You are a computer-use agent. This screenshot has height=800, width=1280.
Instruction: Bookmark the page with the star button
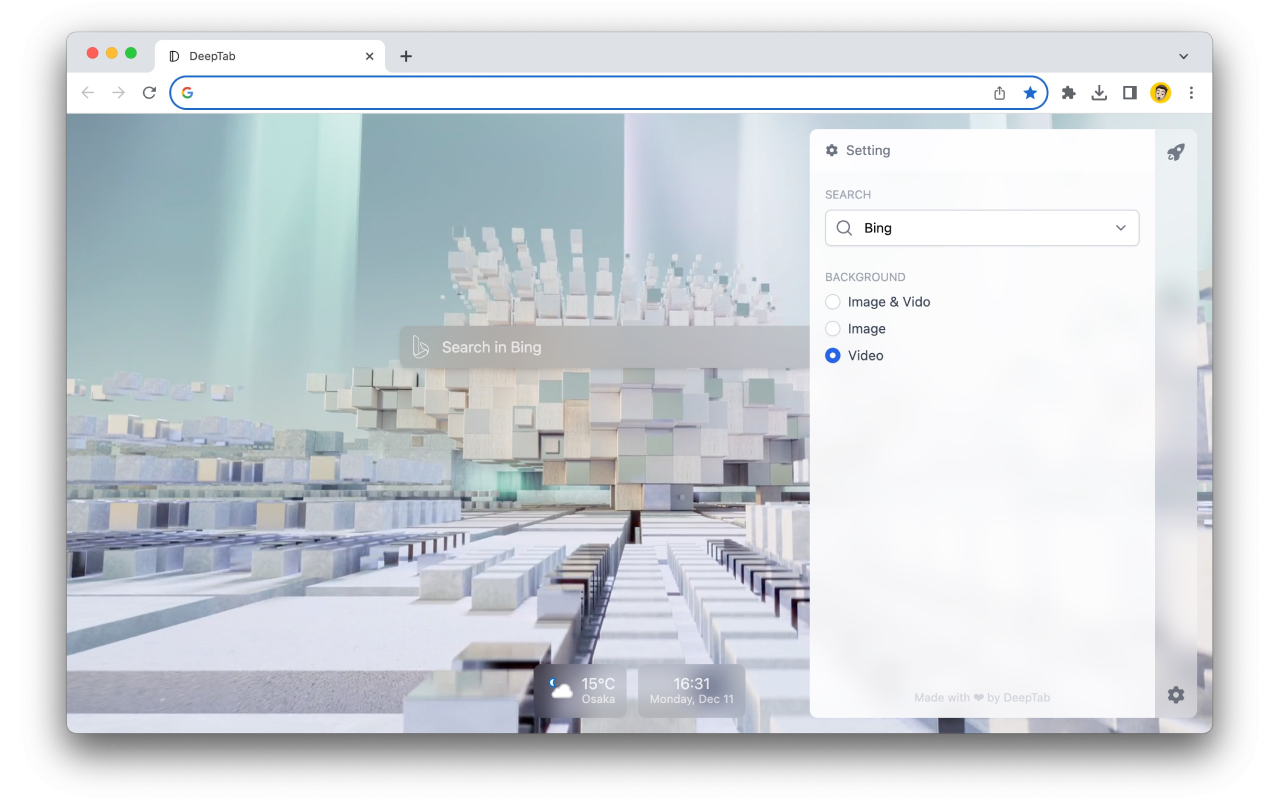[x=1030, y=92]
